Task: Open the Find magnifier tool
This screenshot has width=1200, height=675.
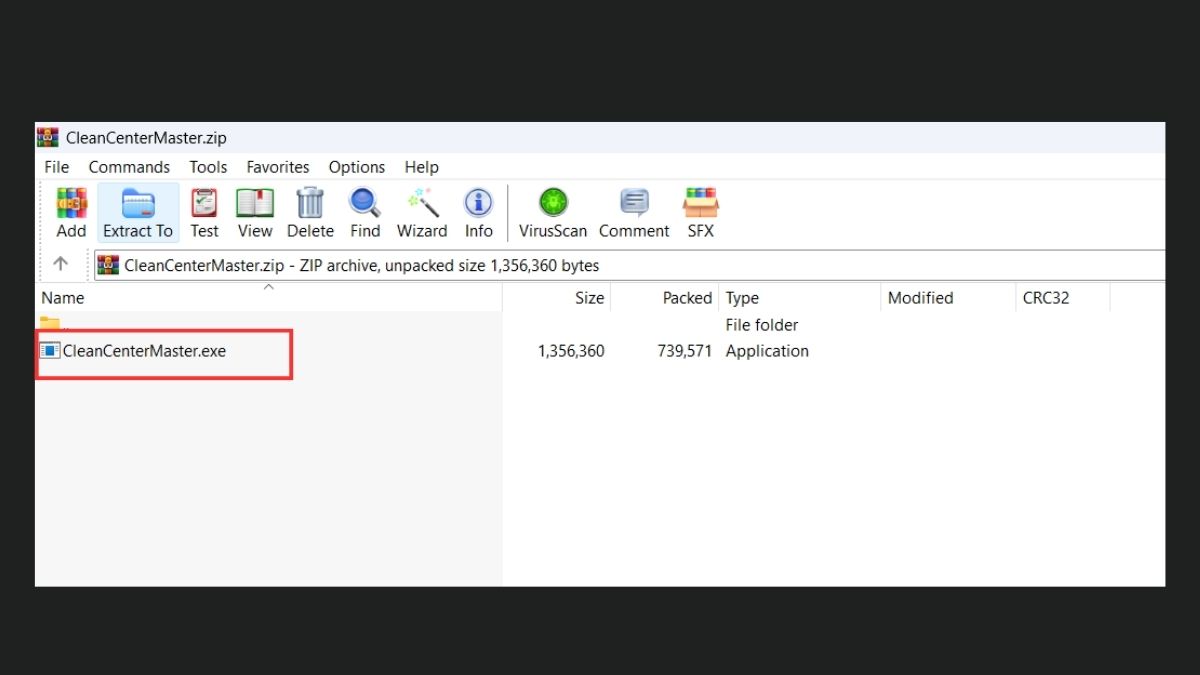Action: [365, 213]
